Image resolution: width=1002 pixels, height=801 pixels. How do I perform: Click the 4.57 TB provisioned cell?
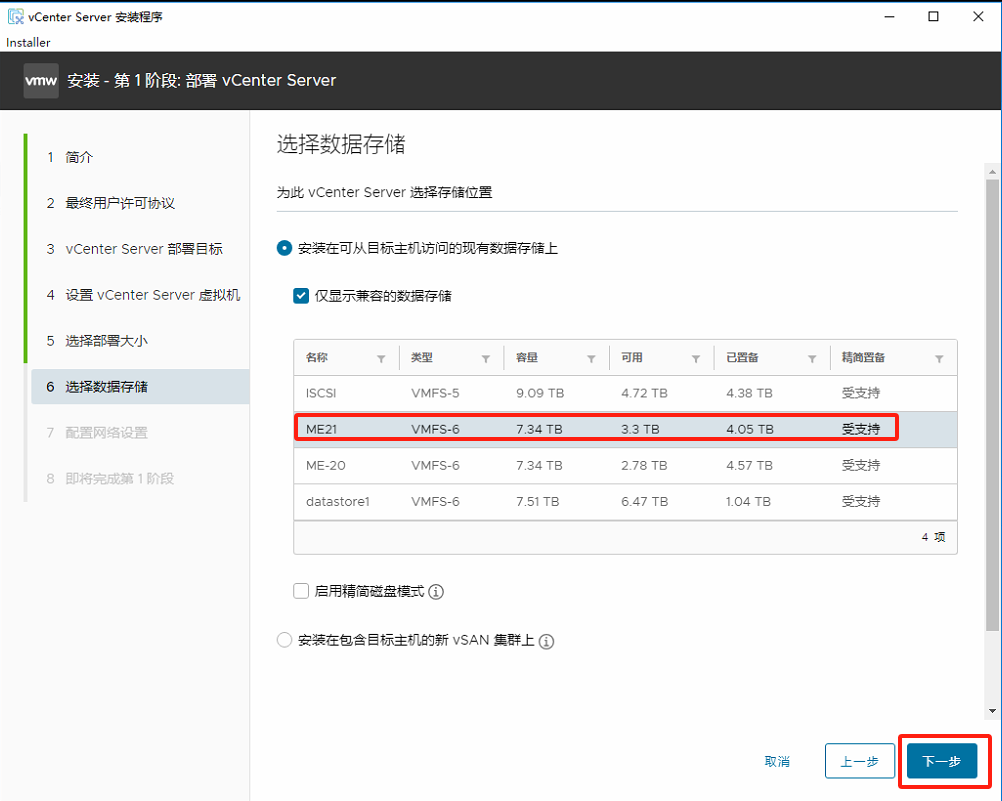tap(749, 465)
